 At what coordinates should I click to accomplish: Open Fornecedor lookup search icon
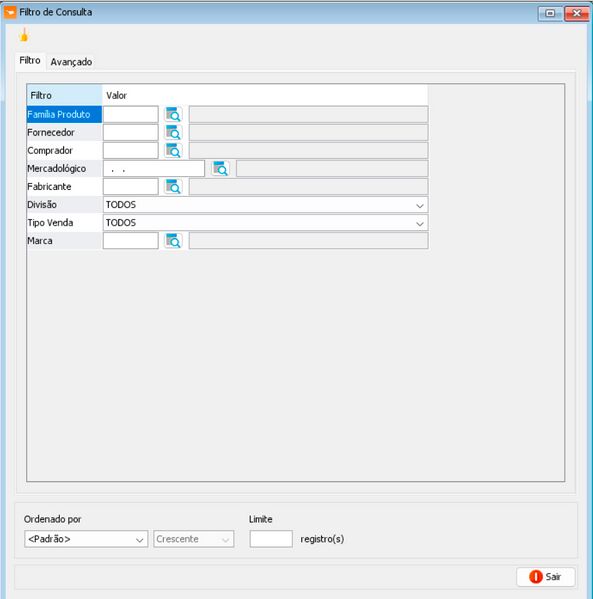[x=173, y=132]
